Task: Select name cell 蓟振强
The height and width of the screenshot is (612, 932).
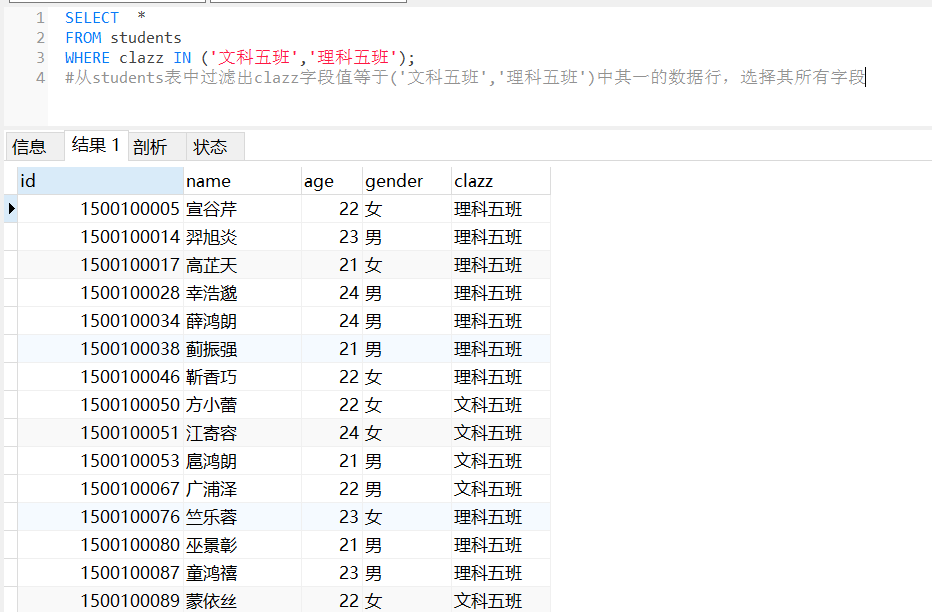Action: 242,349
